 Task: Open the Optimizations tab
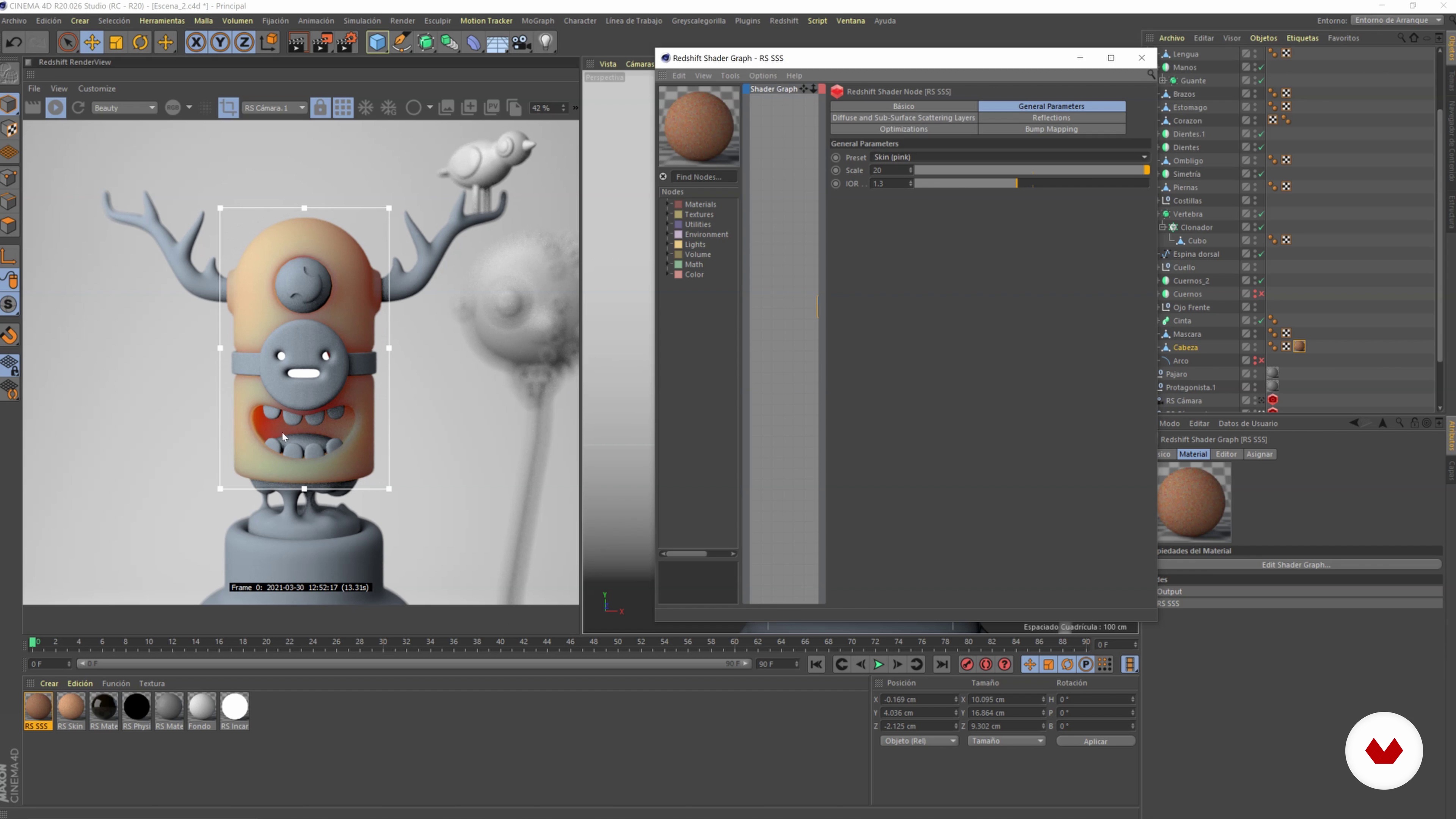click(903, 129)
